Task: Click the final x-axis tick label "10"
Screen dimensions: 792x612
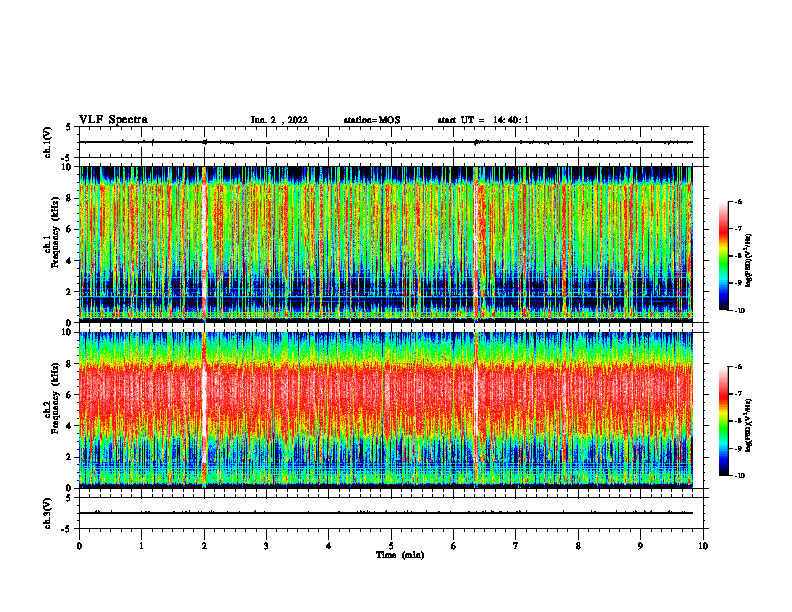Action: [x=703, y=546]
